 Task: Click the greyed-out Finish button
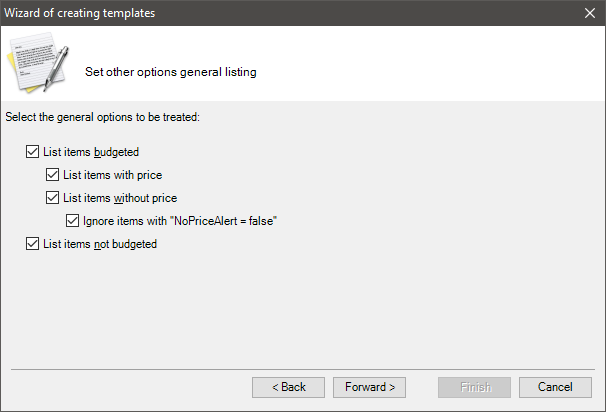(x=474, y=387)
